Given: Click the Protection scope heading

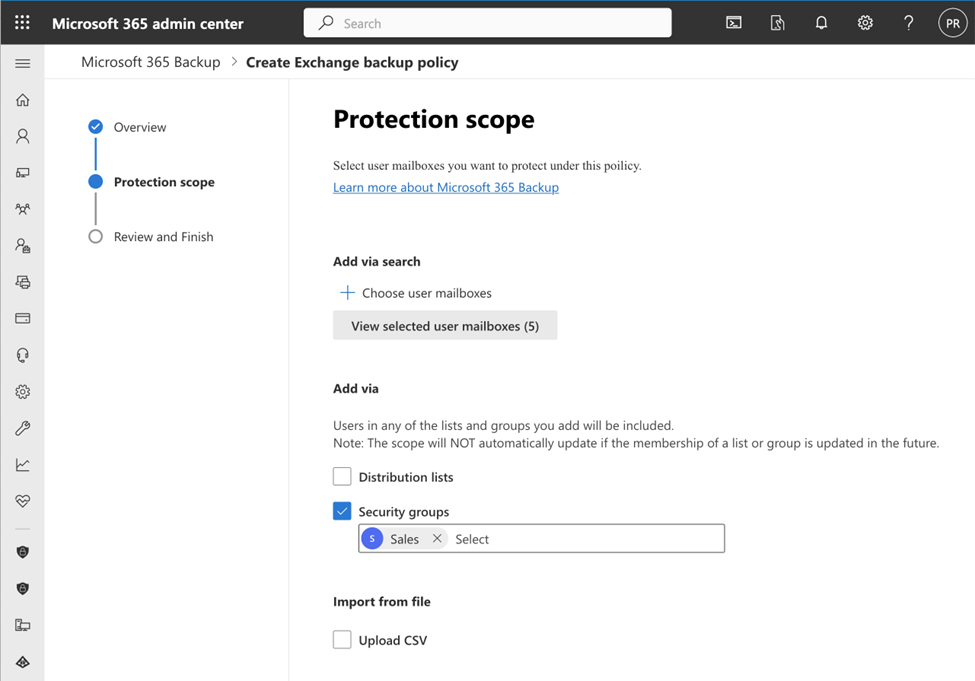Looking at the screenshot, I should (434, 119).
